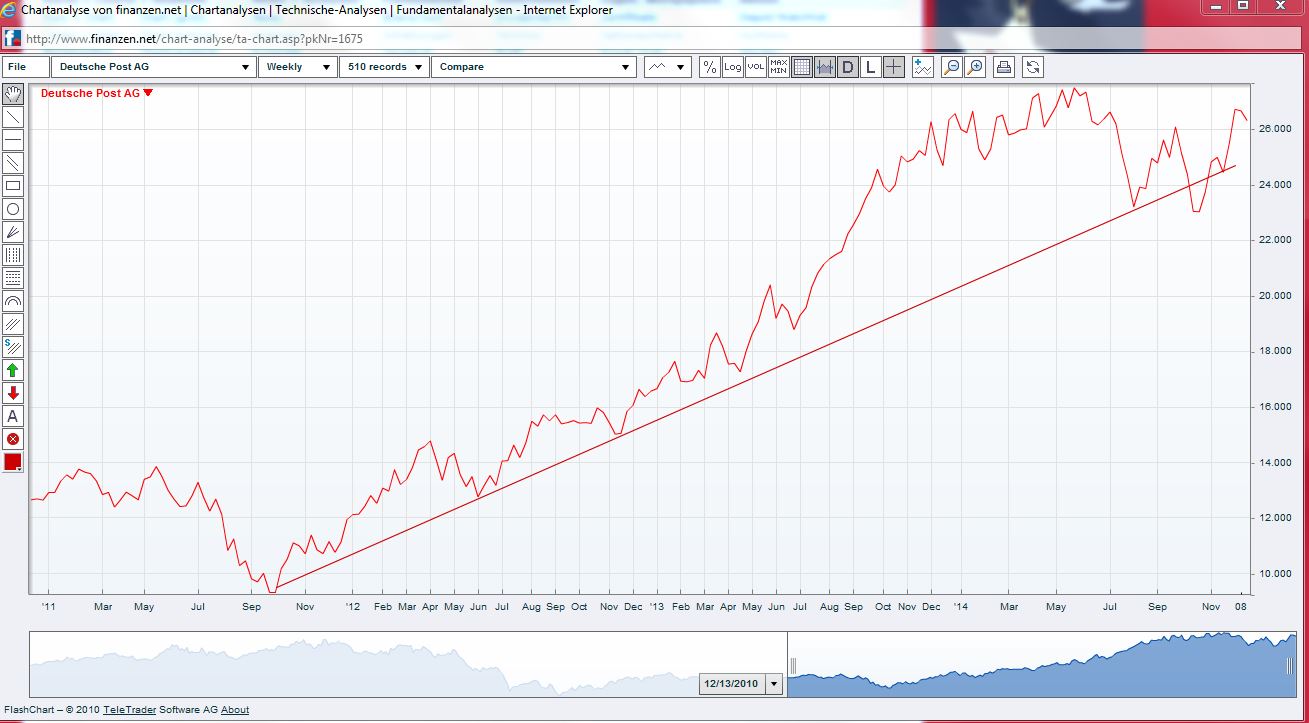Place a red down arrow marker
The width and height of the screenshot is (1309, 723).
coord(13,393)
